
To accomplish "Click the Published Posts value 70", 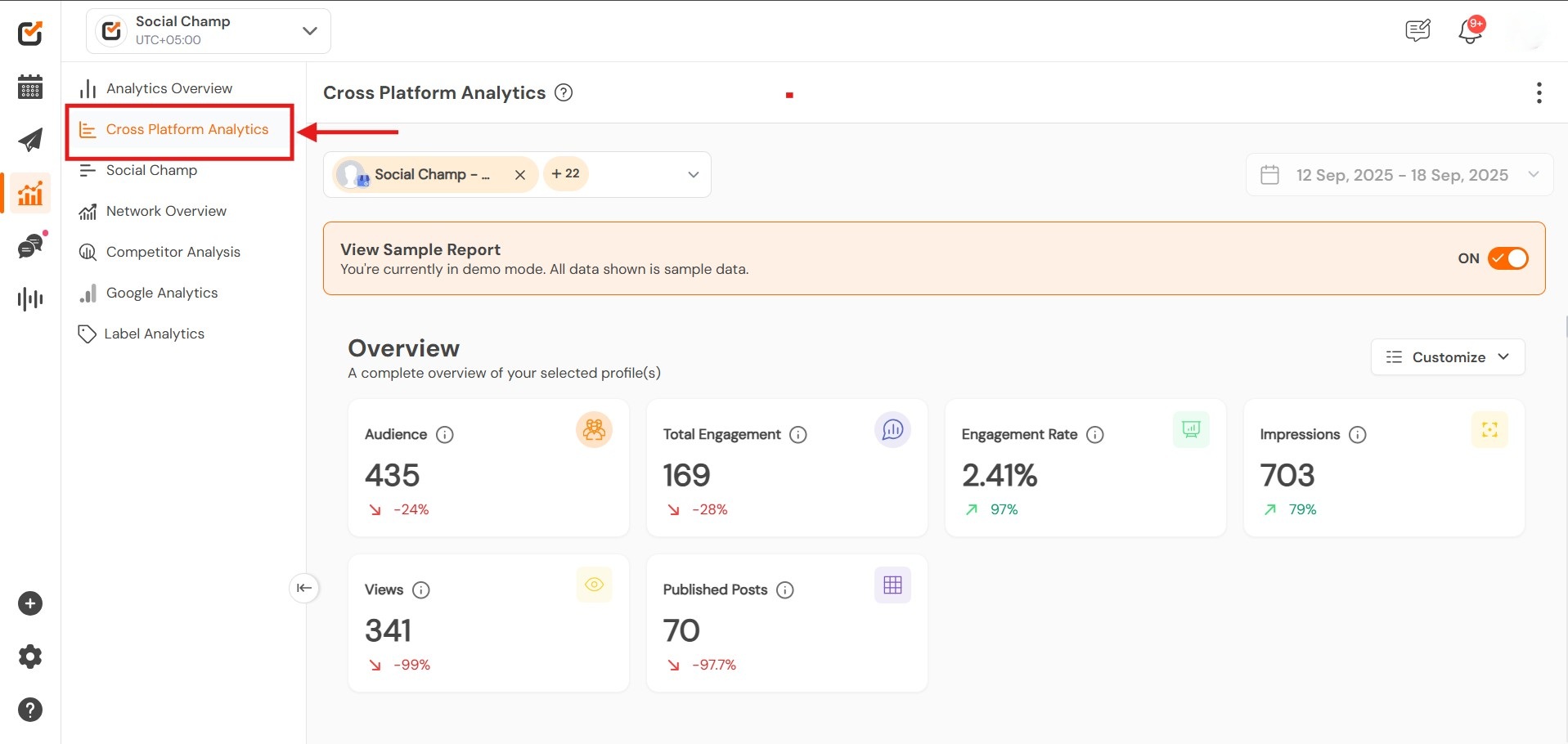I will [x=681, y=630].
